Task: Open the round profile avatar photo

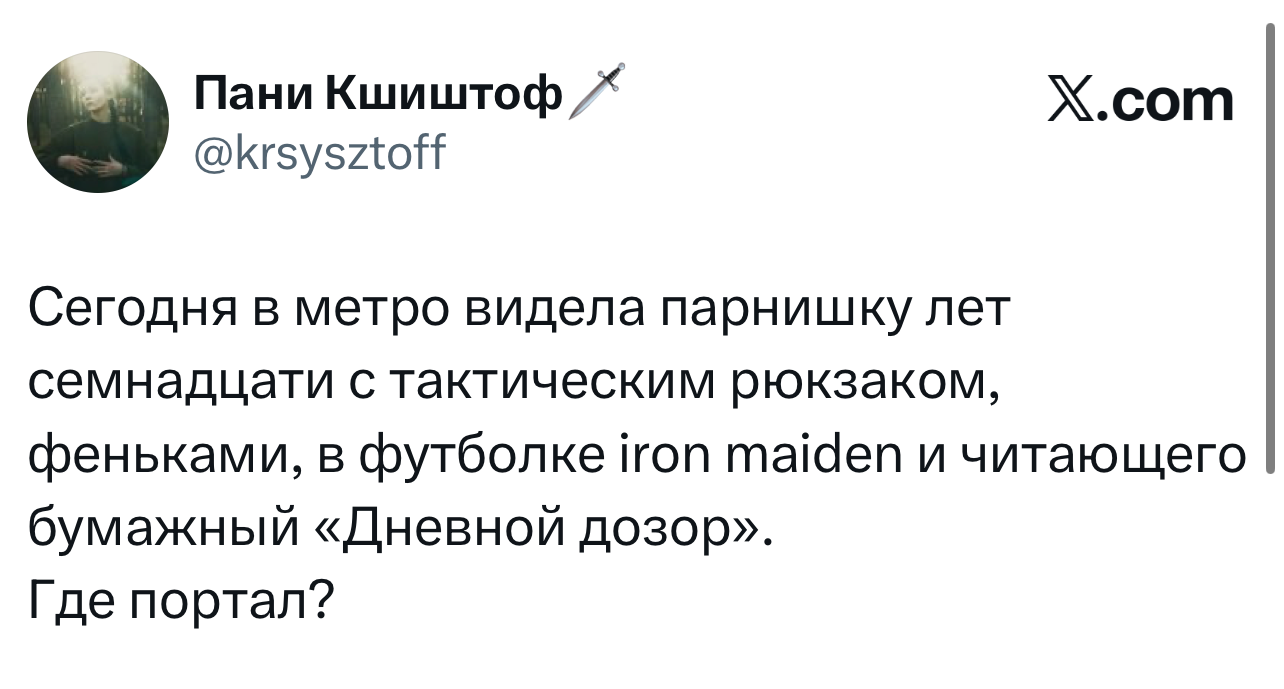Action: pyautogui.click(x=99, y=122)
